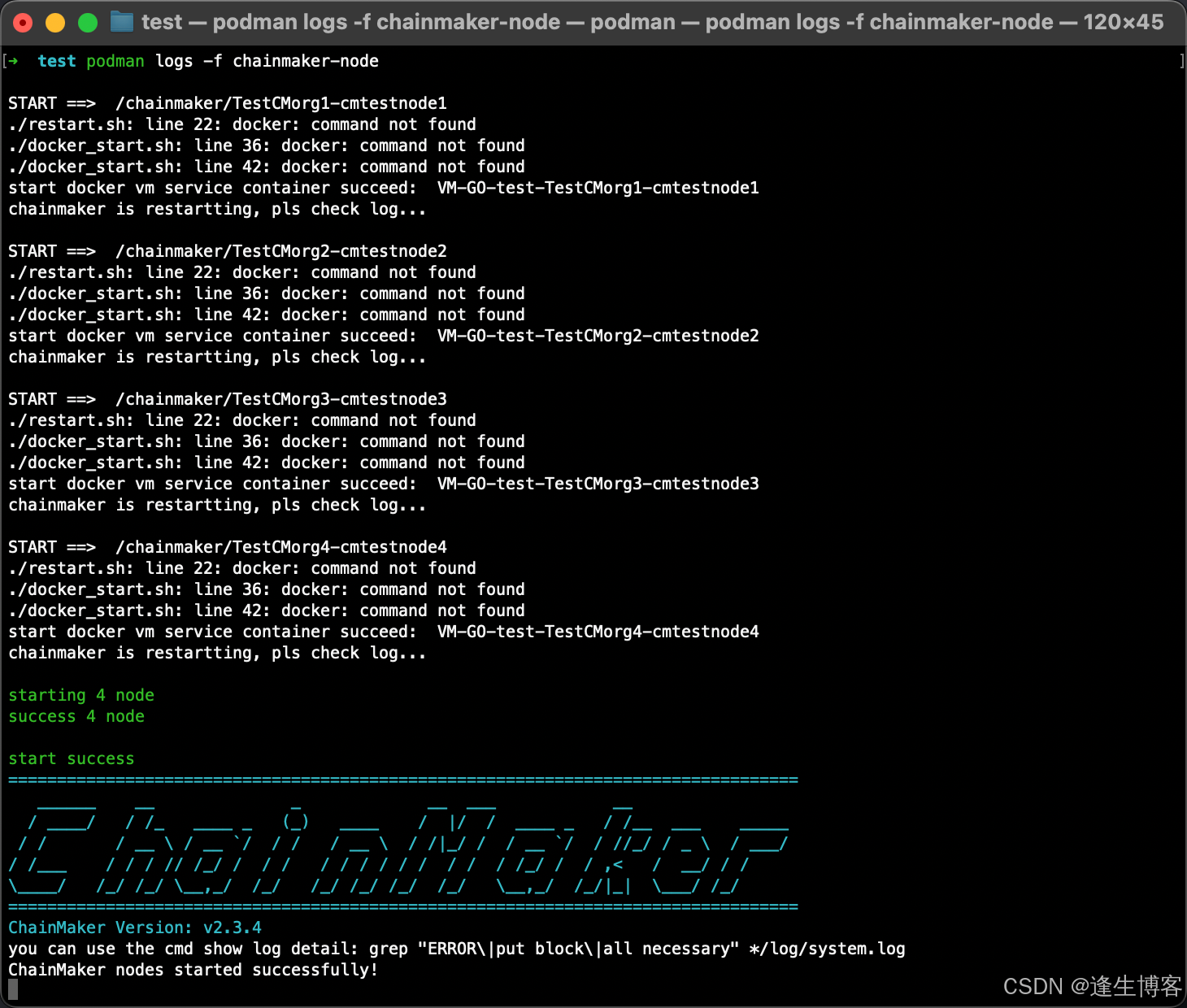Click 'VM-GO-test-TestCMorg4-cmtestnode4' container name
This screenshot has height=1008, width=1187.
pyautogui.click(x=598, y=632)
